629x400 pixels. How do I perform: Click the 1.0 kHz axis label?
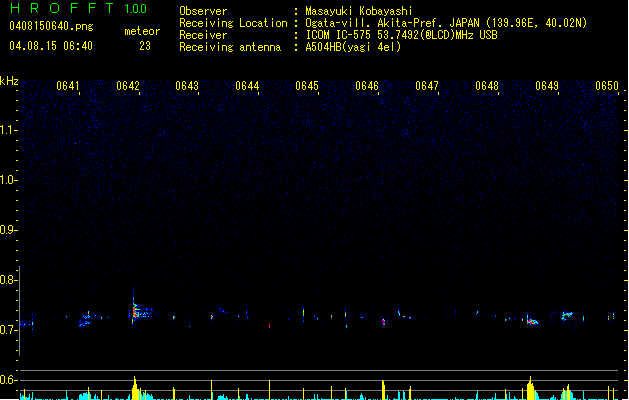pyautogui.click(x=8, y=180)
